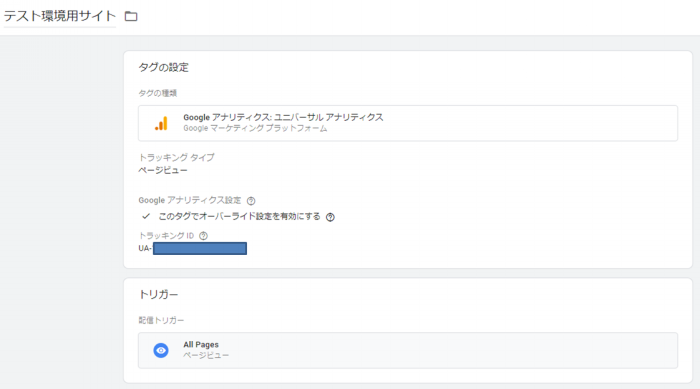Click the ページビュー text under All Pages
Screen dimensions: 700x389
click(x=206, y=356)
